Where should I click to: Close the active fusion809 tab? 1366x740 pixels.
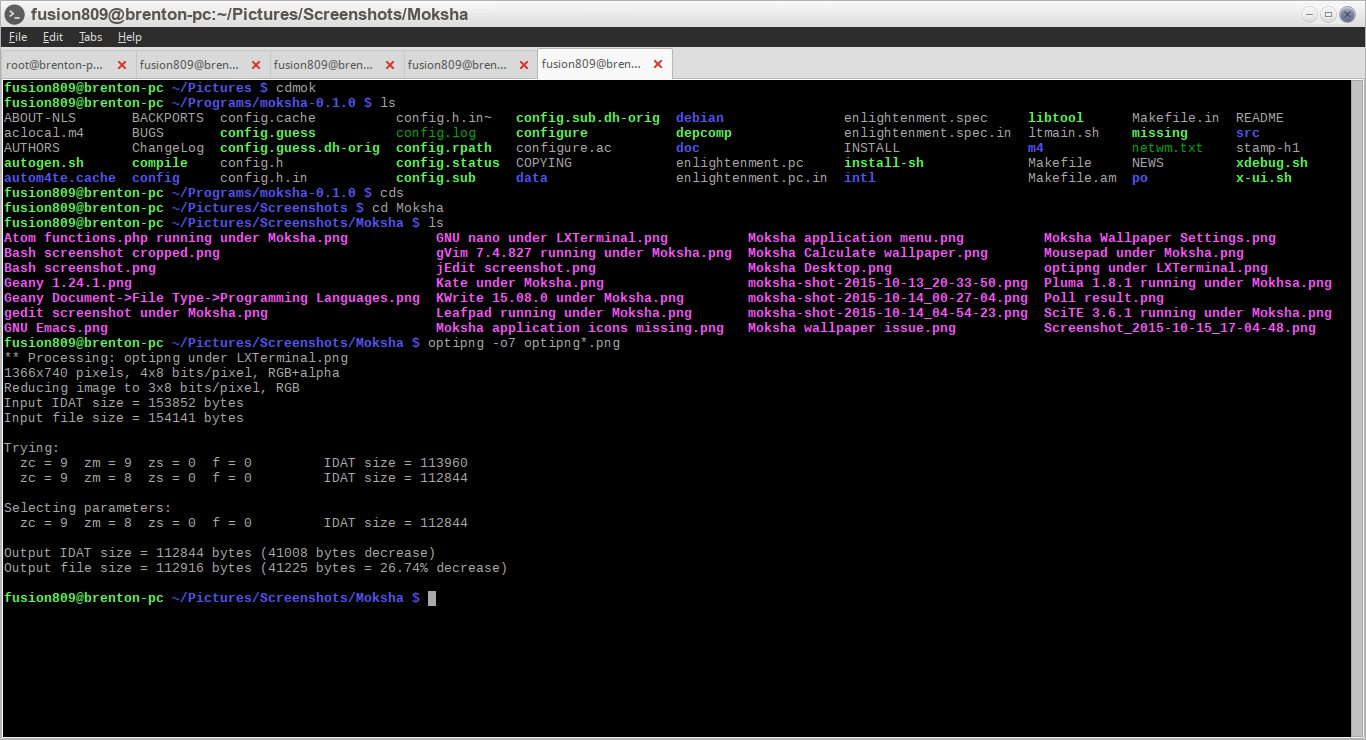(x=657, y=63)
